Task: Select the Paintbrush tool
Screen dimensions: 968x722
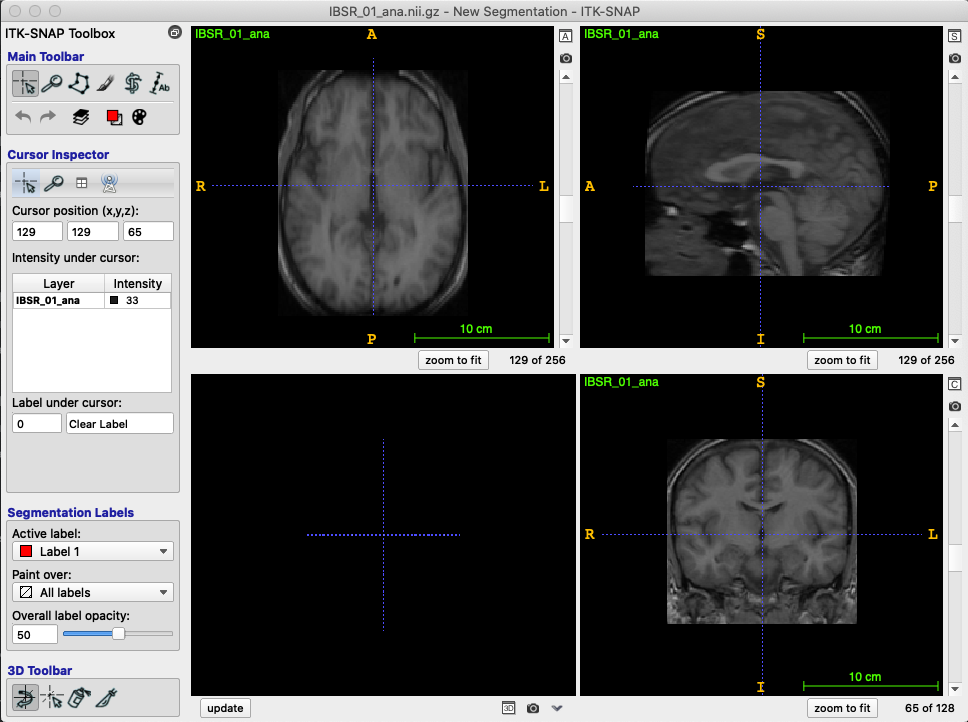Action: 106,84
